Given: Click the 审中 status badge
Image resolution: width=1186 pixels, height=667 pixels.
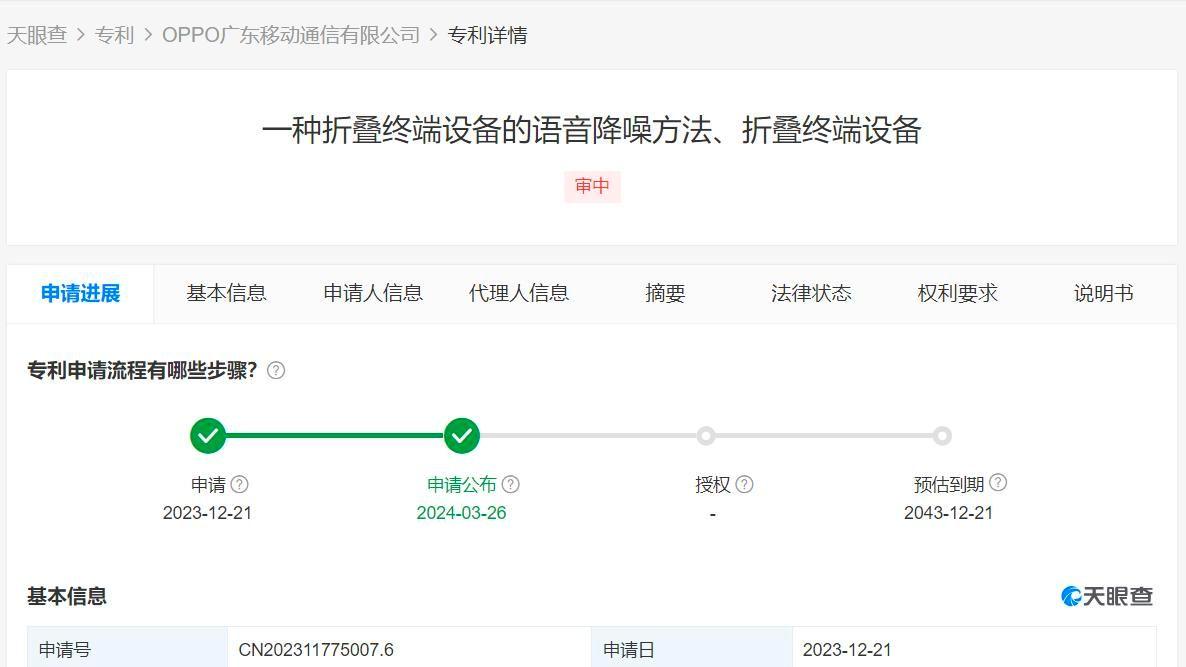Looking at the screenshot, I should 592,186.
